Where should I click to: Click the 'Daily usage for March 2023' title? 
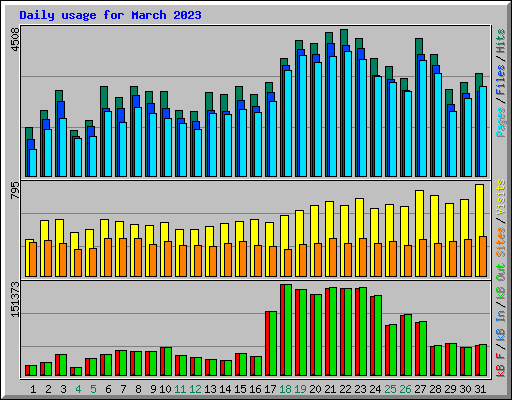tap(110, 15)
